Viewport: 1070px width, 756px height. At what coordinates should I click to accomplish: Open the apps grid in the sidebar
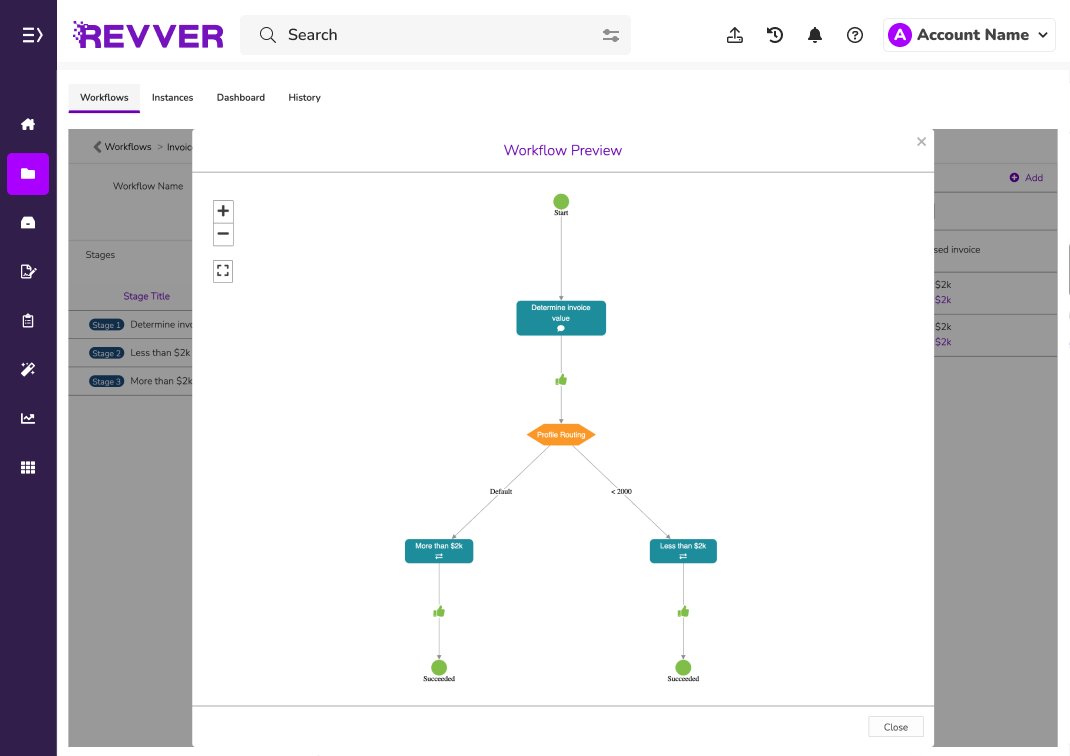28,467
